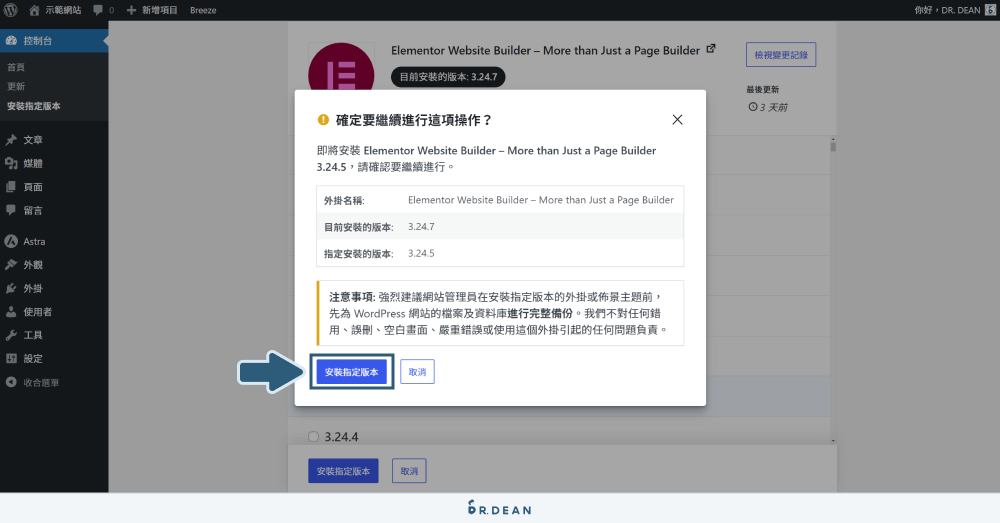Click the Elementor Website Builder page title
The image size is (1000, 523).
click(x=545, y=50)
